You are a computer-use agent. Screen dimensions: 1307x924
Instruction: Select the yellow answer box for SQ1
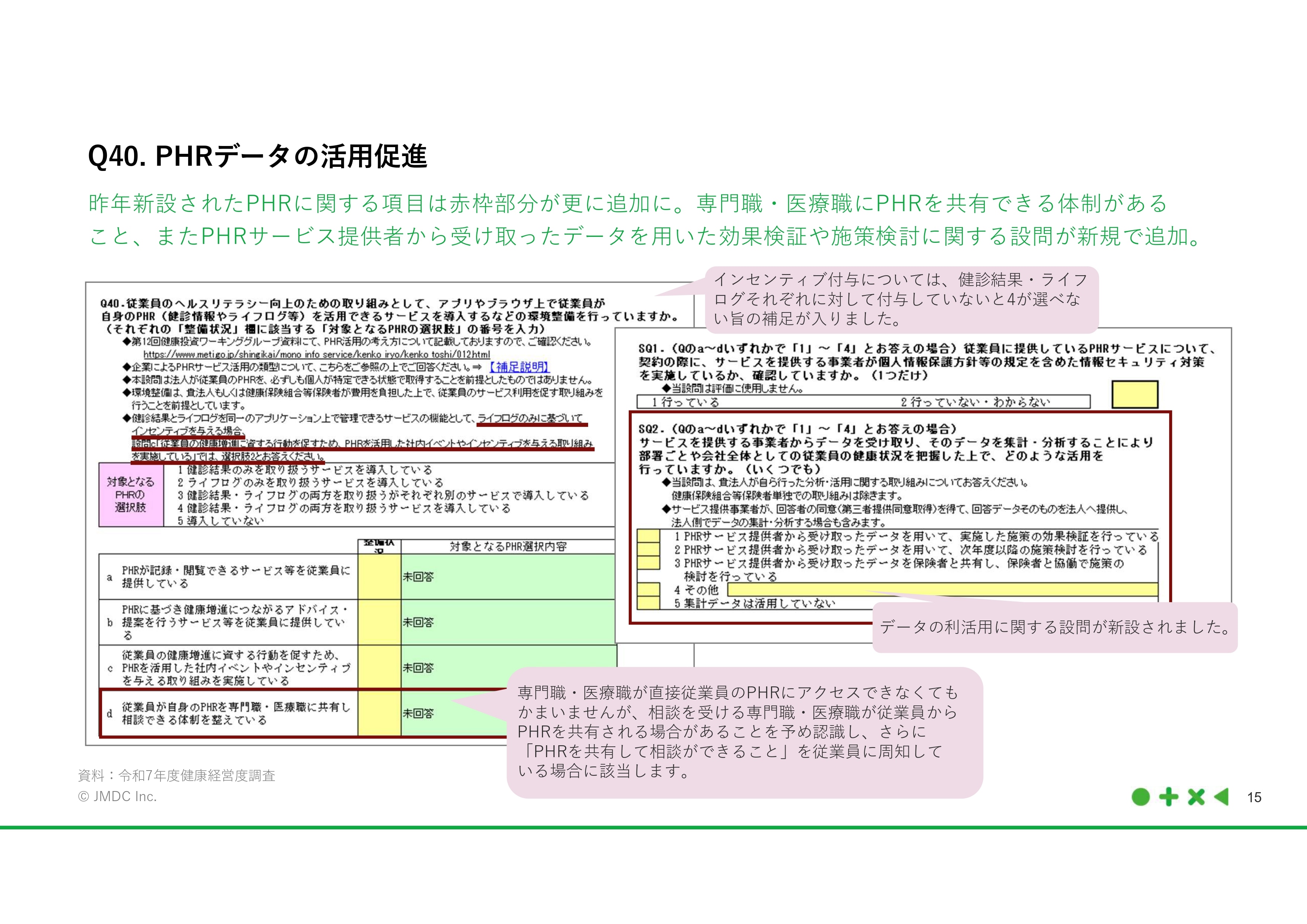[x=1135, y=394]
